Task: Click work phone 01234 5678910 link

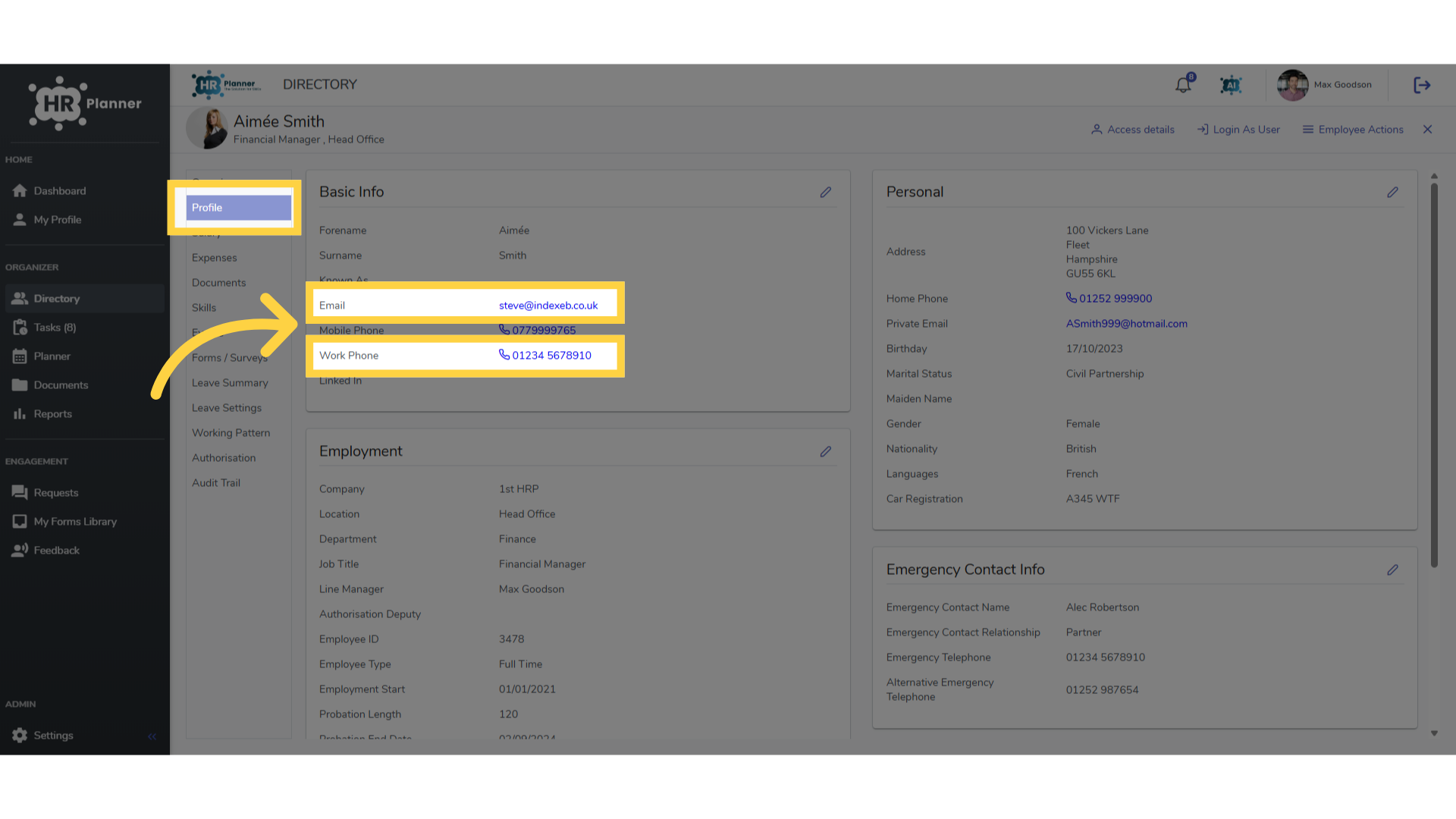Action: [545, 356]
